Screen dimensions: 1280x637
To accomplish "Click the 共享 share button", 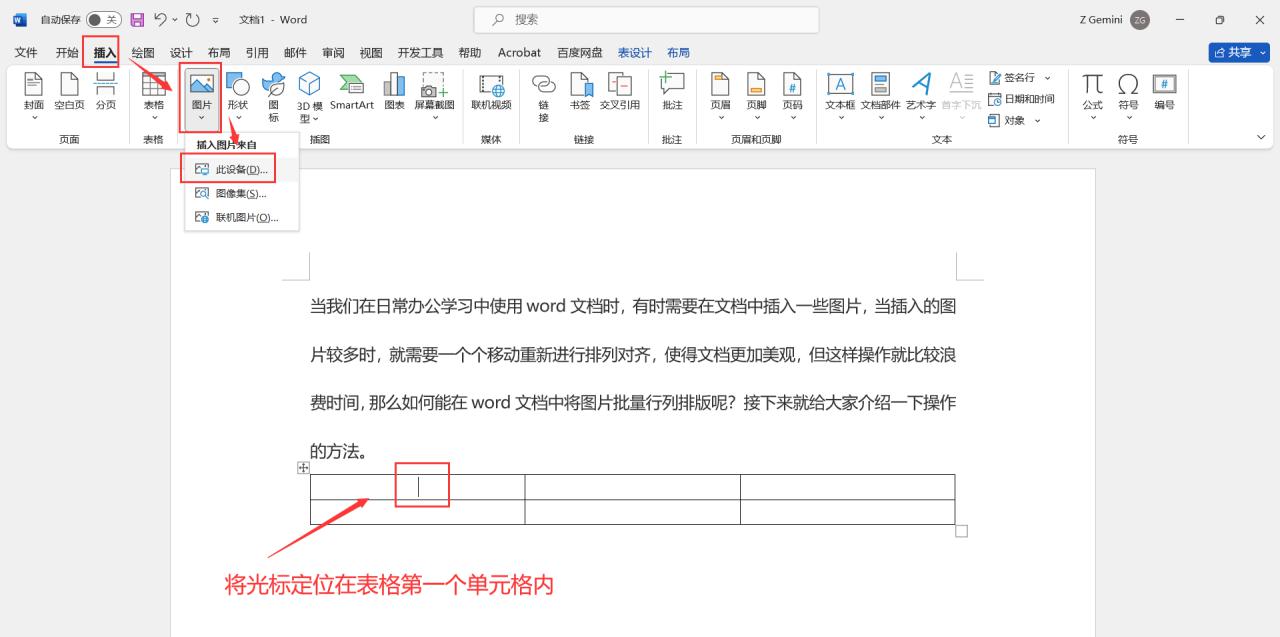I will [1238, 52].
